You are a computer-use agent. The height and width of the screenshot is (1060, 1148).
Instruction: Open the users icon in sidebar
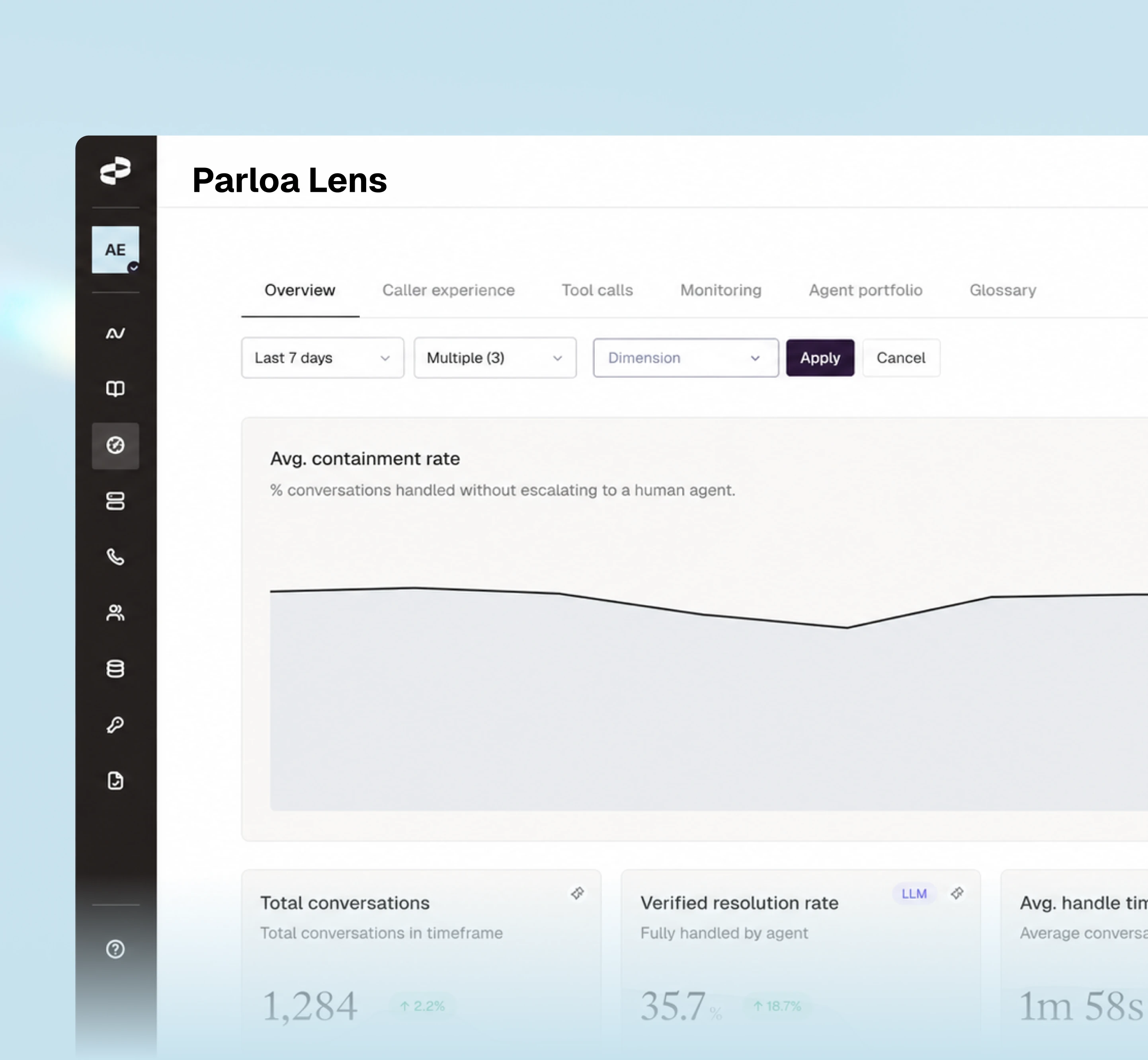tap(115, 613)
